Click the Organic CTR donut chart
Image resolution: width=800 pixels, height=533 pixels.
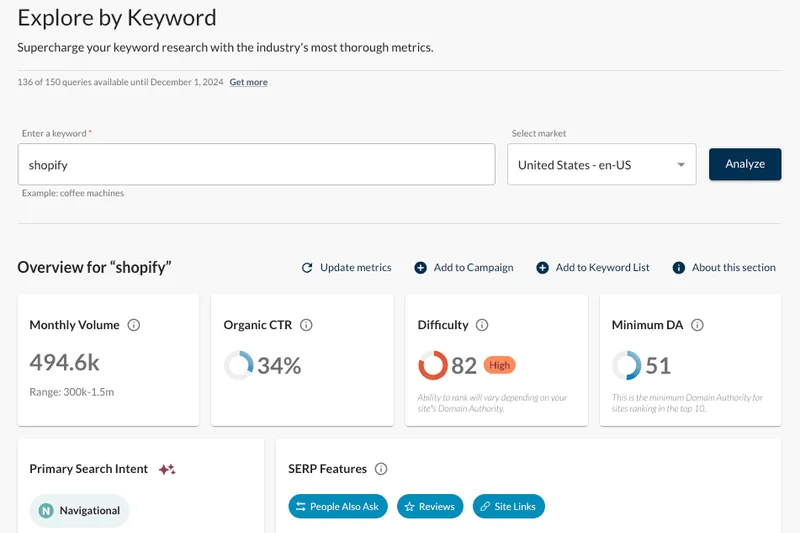(239, 365)
